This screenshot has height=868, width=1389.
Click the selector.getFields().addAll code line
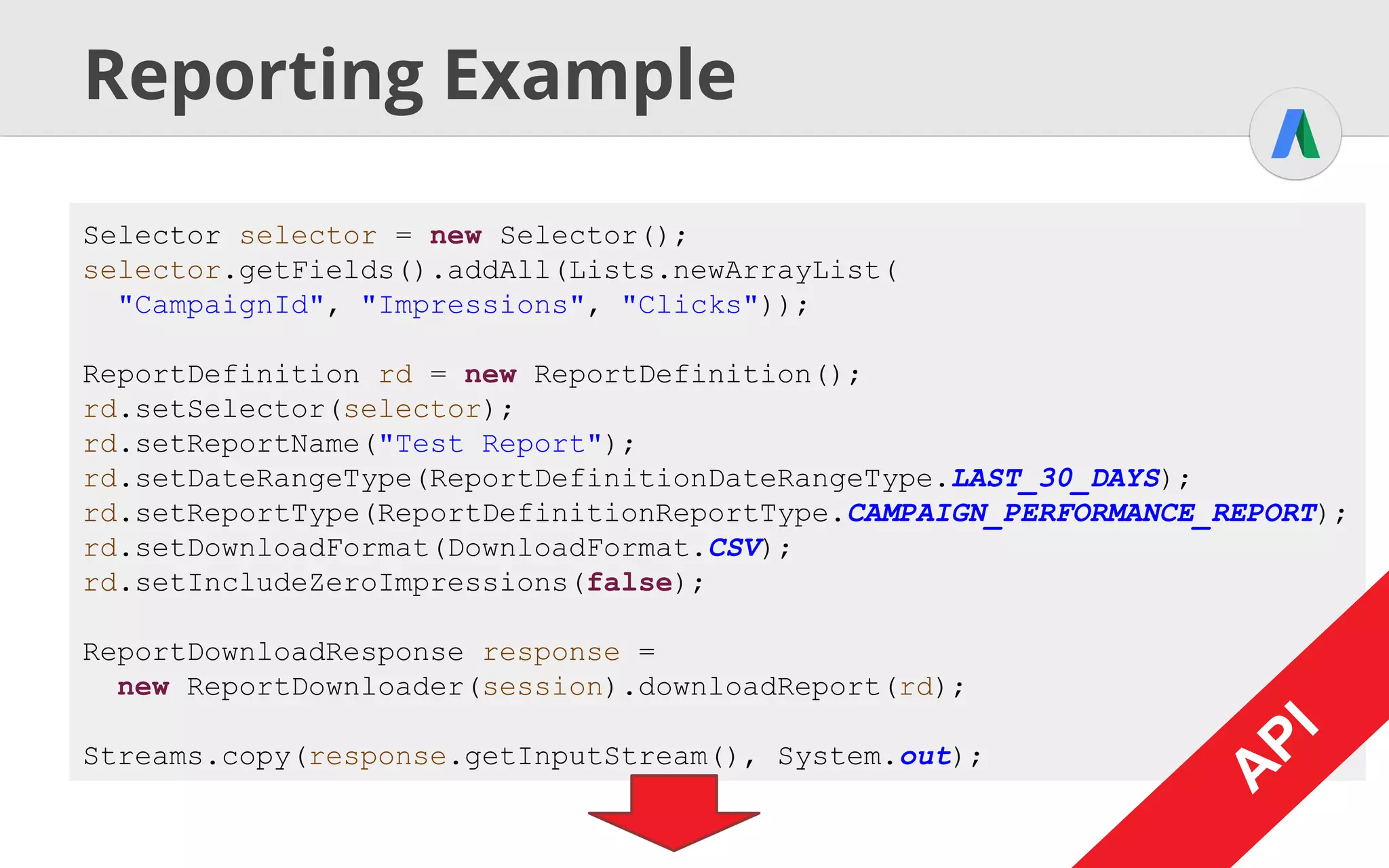click(x=490, y=271)
